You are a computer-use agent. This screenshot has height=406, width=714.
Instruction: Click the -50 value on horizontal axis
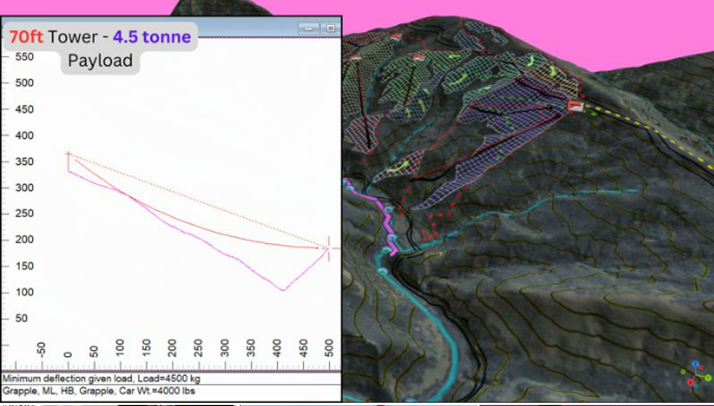[x=41, y=349]
